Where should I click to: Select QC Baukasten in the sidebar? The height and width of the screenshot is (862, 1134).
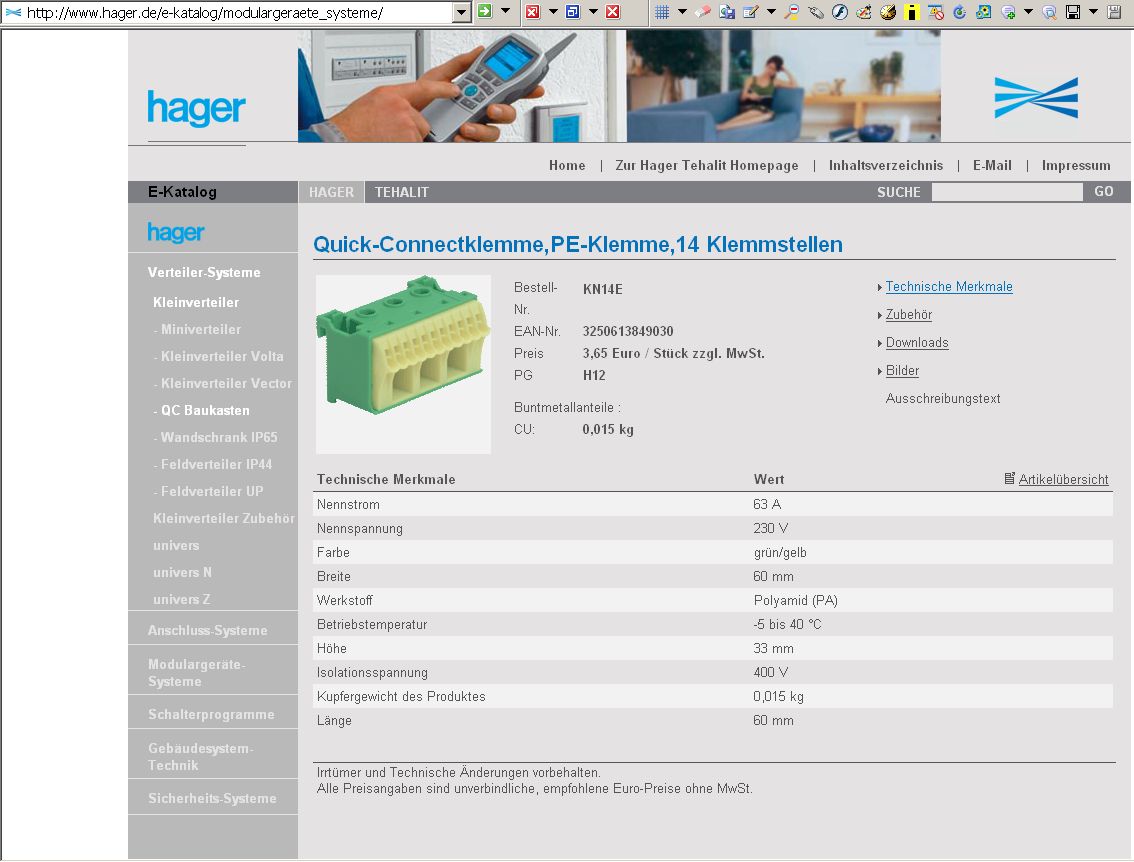tap(205, 411)
